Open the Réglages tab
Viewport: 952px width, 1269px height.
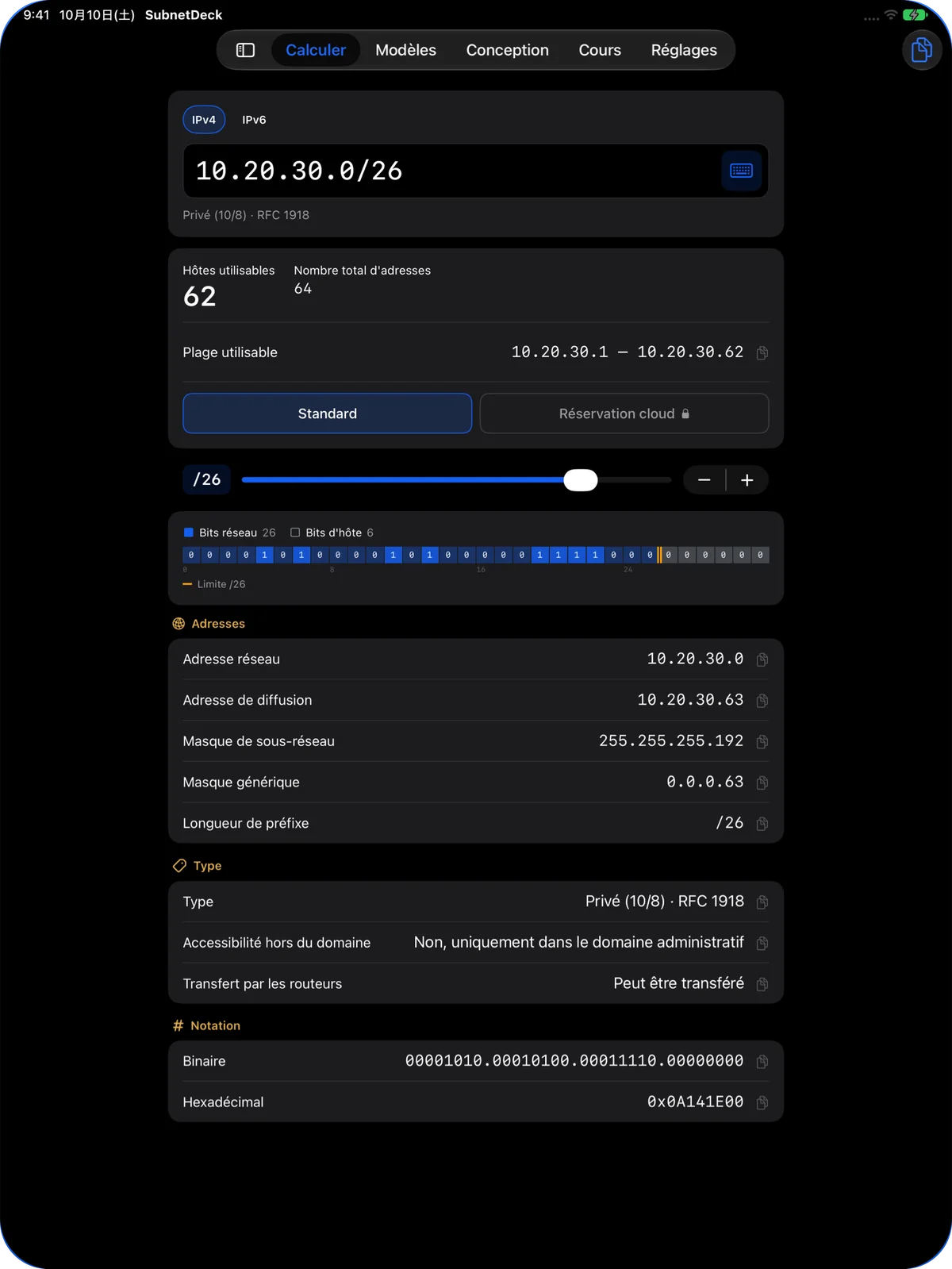coord(684,50)
